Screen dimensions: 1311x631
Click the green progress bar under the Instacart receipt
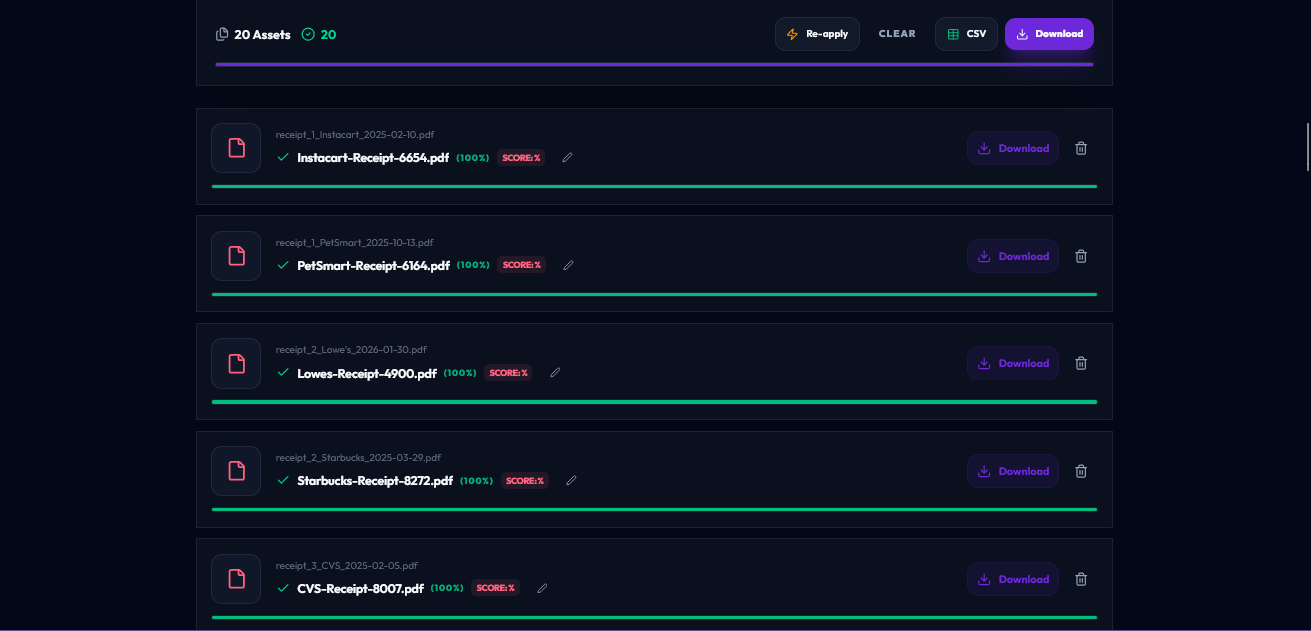coord(654,186)
